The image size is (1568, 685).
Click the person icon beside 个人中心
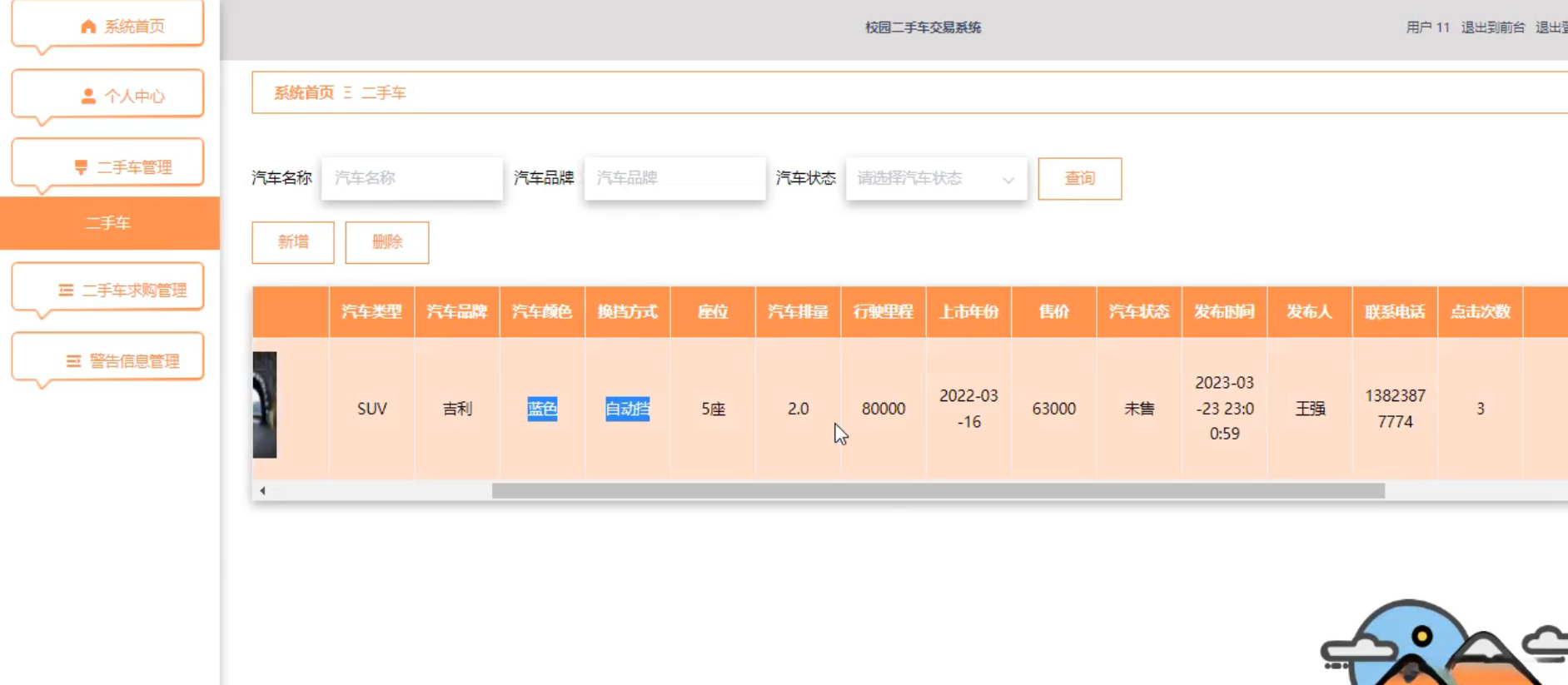88,97
